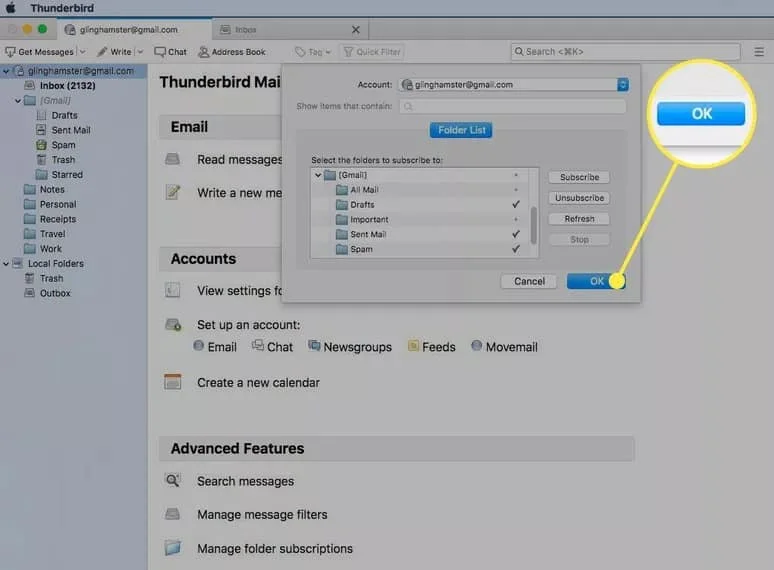Image resolution: width=774 pixels, height=570 pixels.
Task: Set up a Newsgroups account
Action: tap(350, 347)
